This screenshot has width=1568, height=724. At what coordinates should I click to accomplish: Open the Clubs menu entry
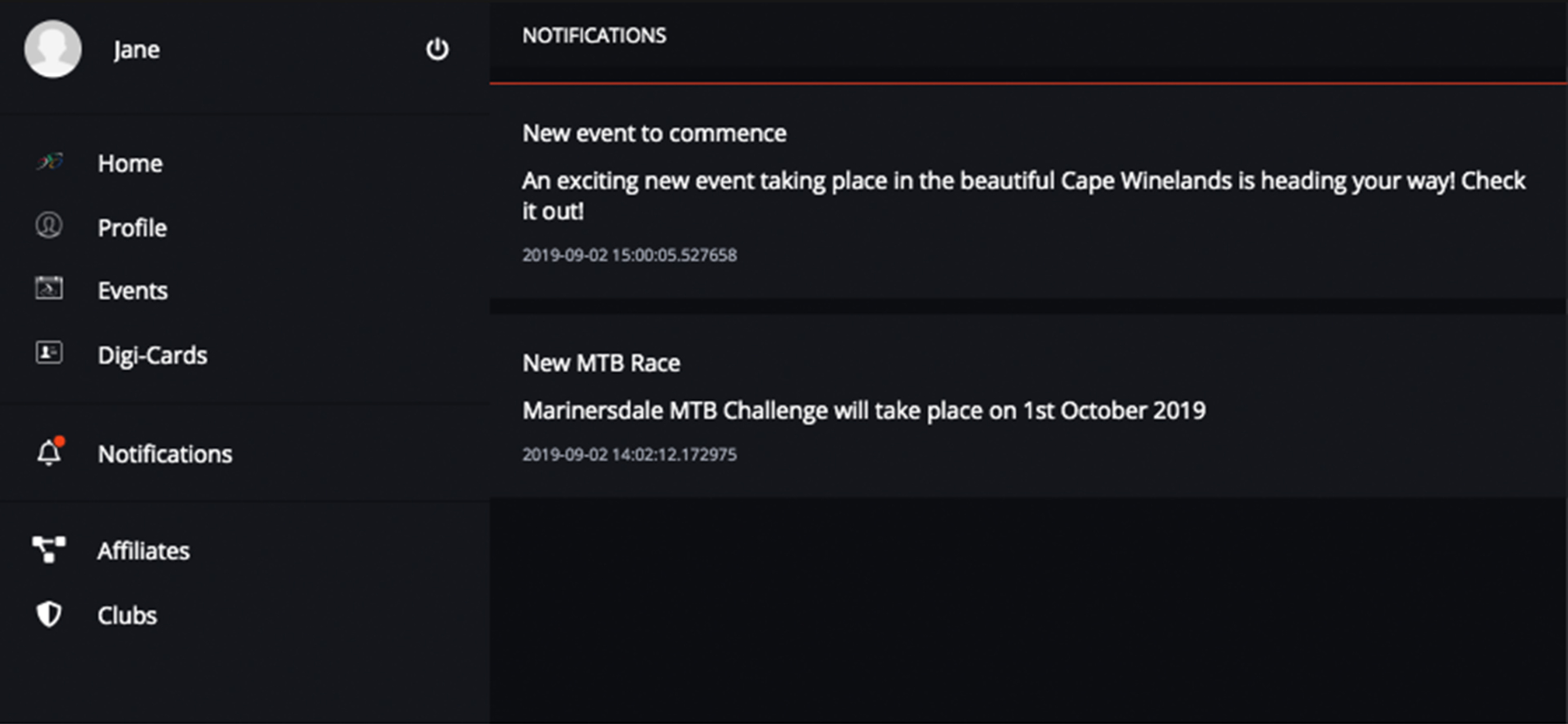(127, 615)
